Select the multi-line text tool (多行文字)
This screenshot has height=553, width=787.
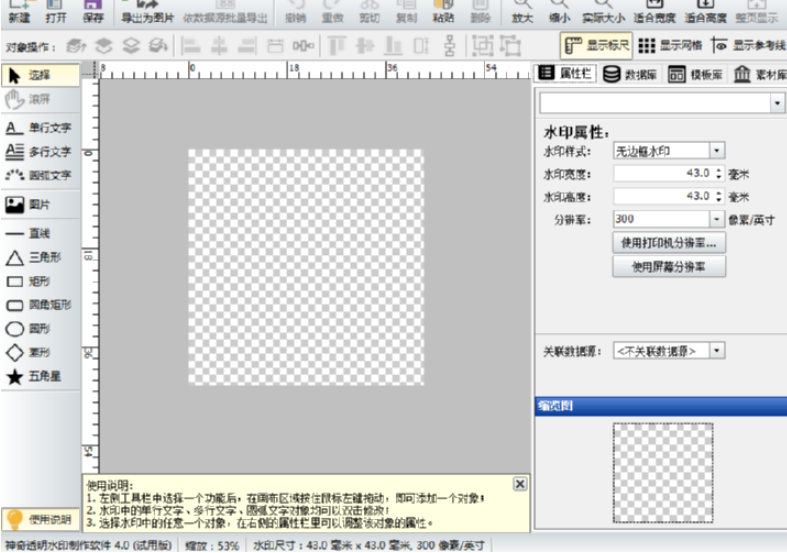(x=40, y=151)
